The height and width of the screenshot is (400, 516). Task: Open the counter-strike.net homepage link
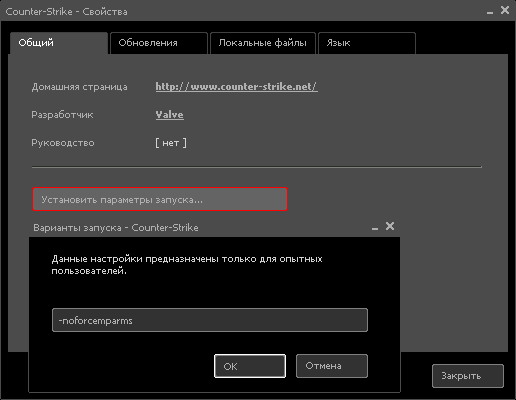click(236, 87)
